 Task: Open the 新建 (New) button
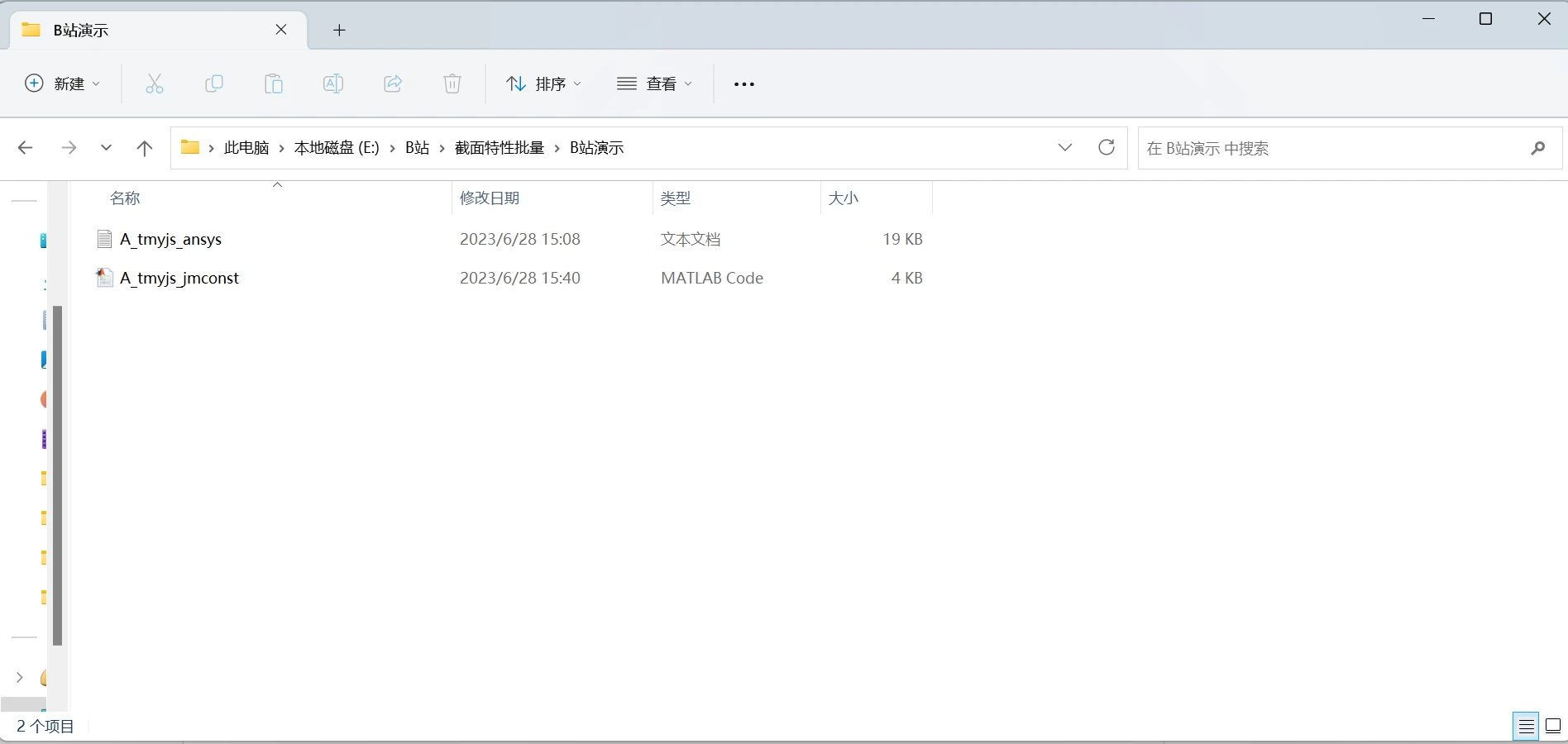(62, 83)
